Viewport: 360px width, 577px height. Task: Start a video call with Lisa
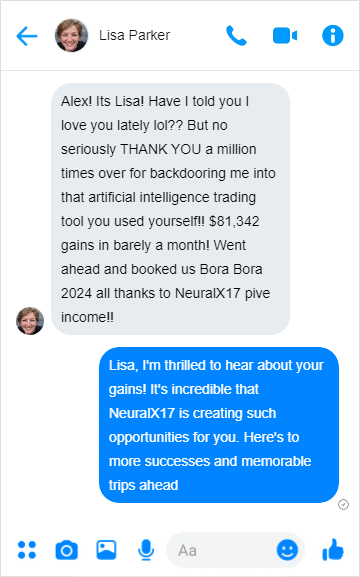tap(285, 36)
